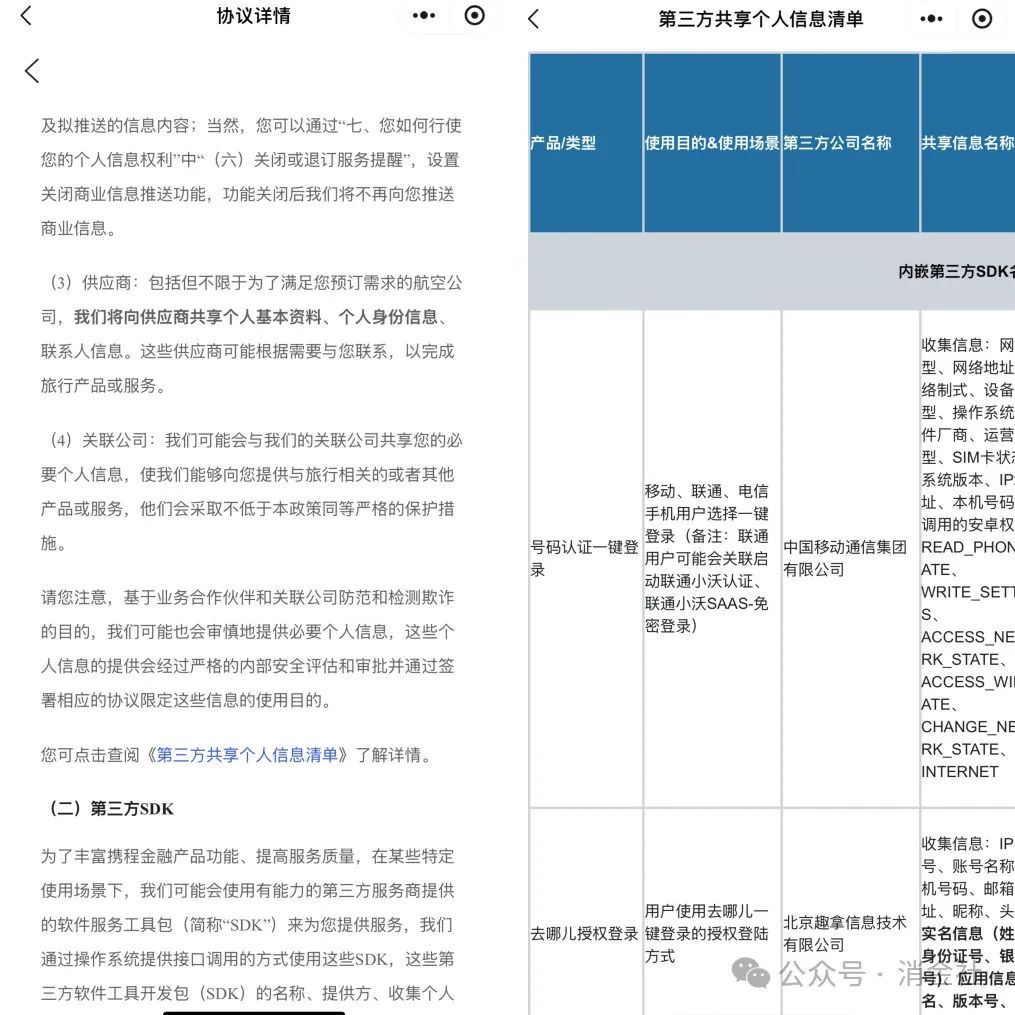Open three-dot menu beside 第三方共享个人信息清单
The image size is (1015, 1015).
click(x=931, y=19)
